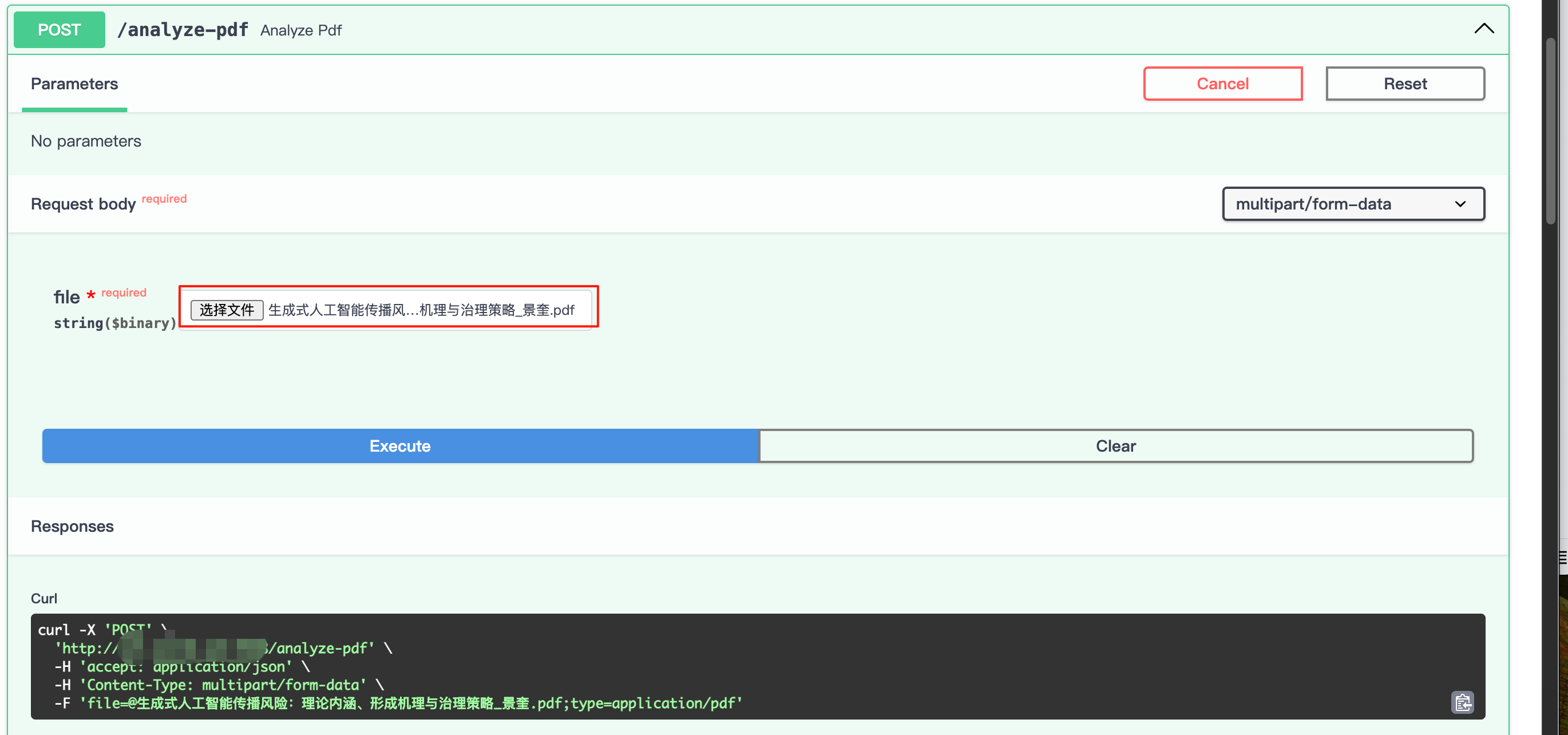Click the Clear button
Viewport: 1568px width, 735px height.
coord(1115,446)
